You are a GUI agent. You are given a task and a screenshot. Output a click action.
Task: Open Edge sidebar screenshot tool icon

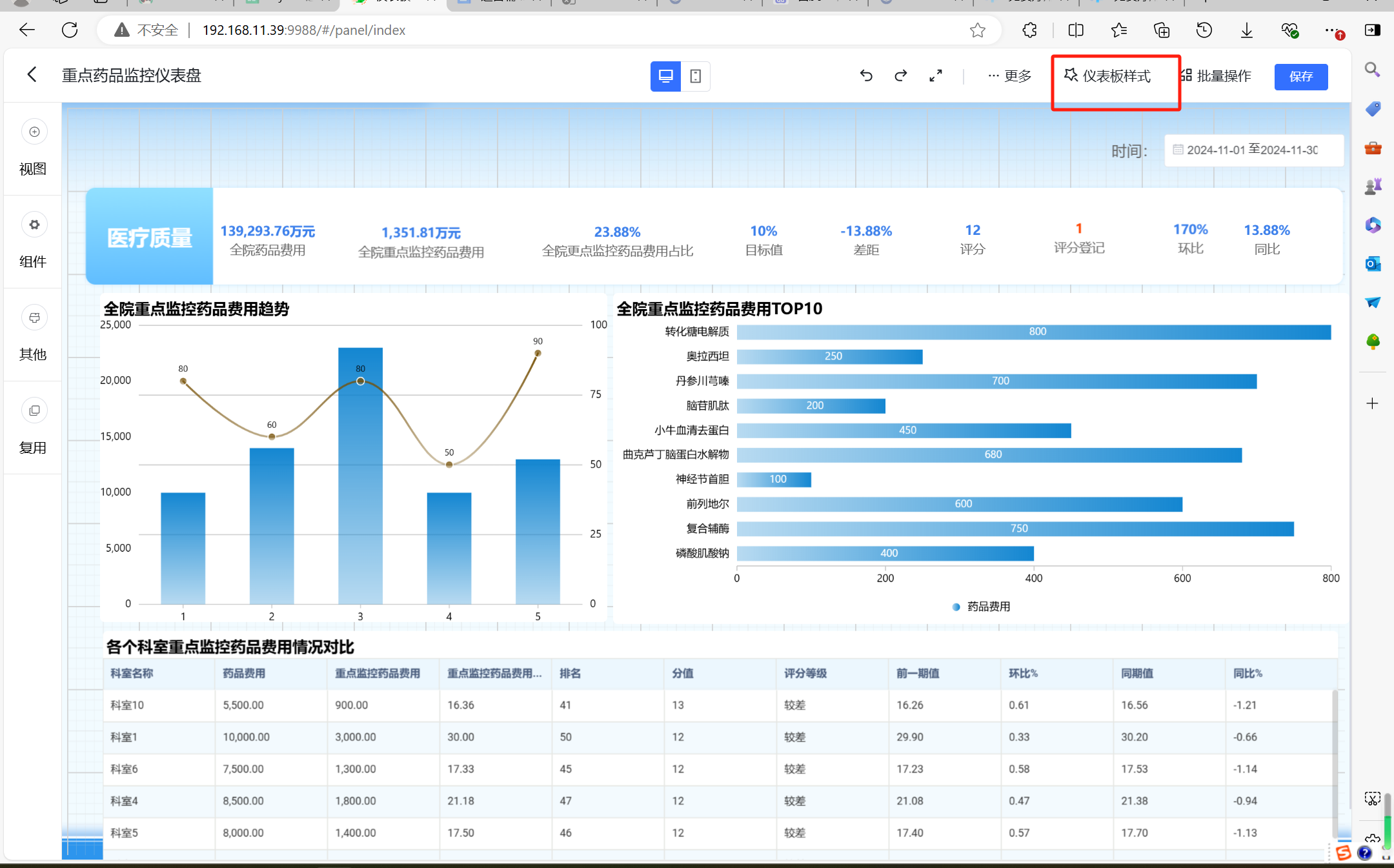click(1373, 799)
